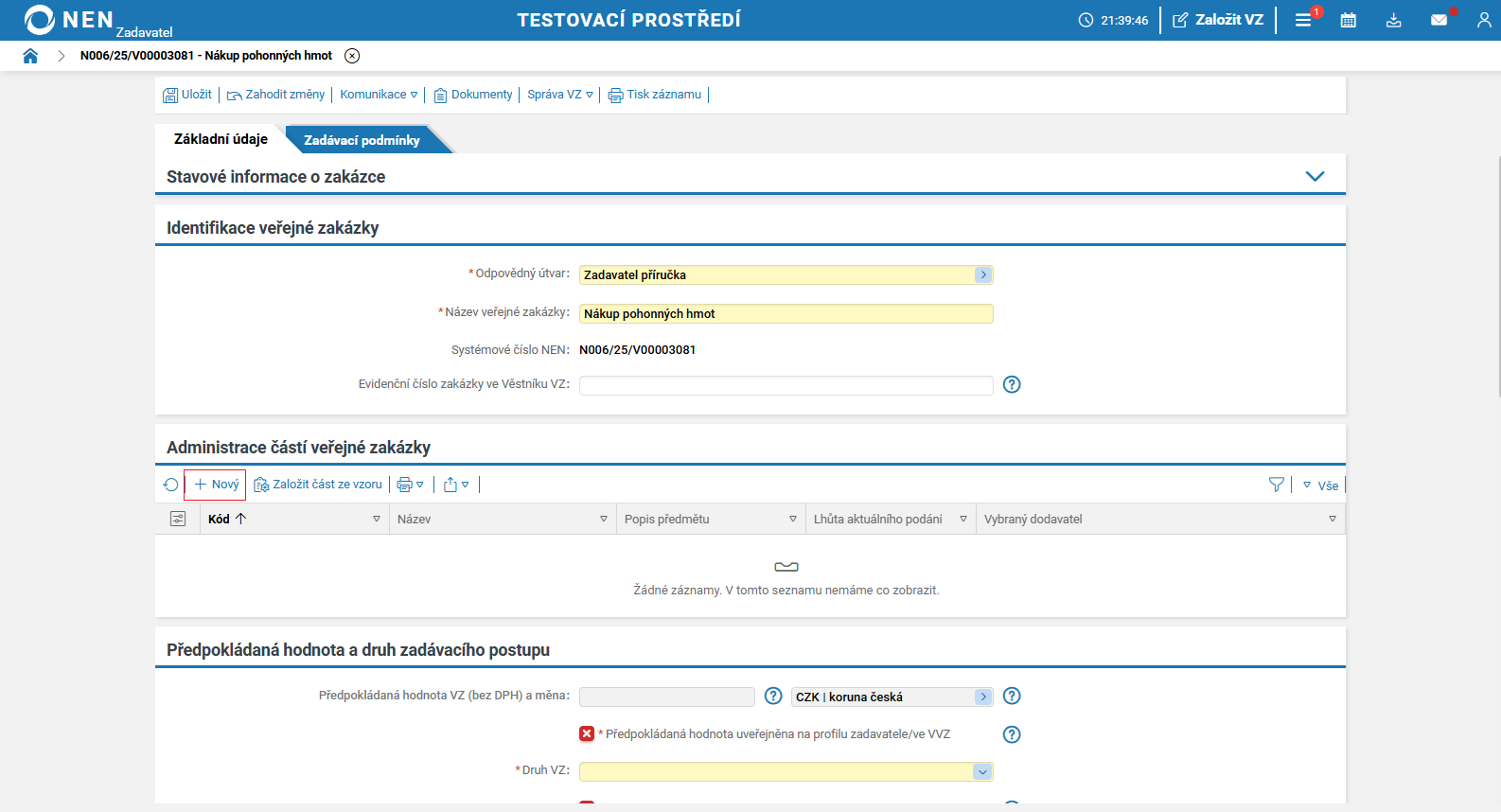Open the filter funnel icon
The width and height of the screenshot is (1501, 812).
click(1276, 485)
